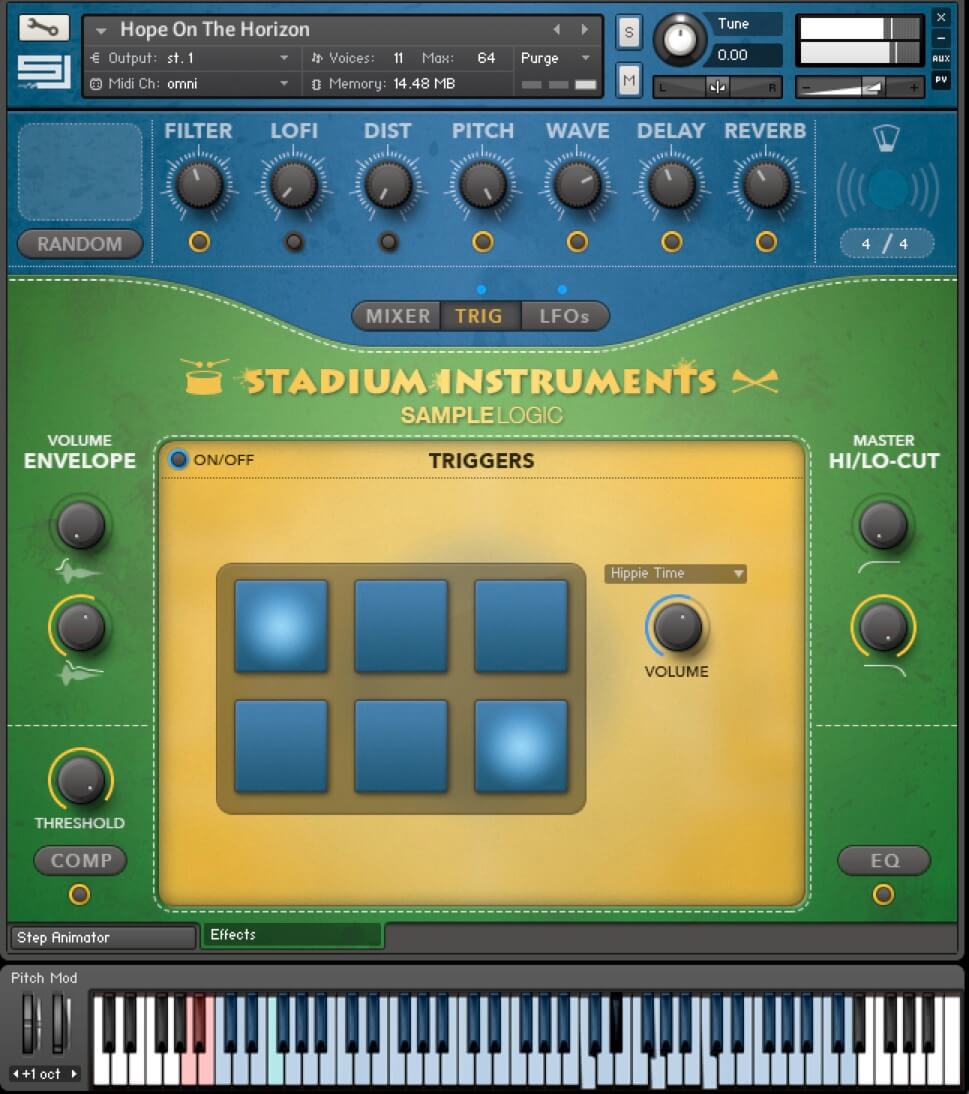
Task: Load the next instrument with the right arrow
Action: tap(585, 29)
